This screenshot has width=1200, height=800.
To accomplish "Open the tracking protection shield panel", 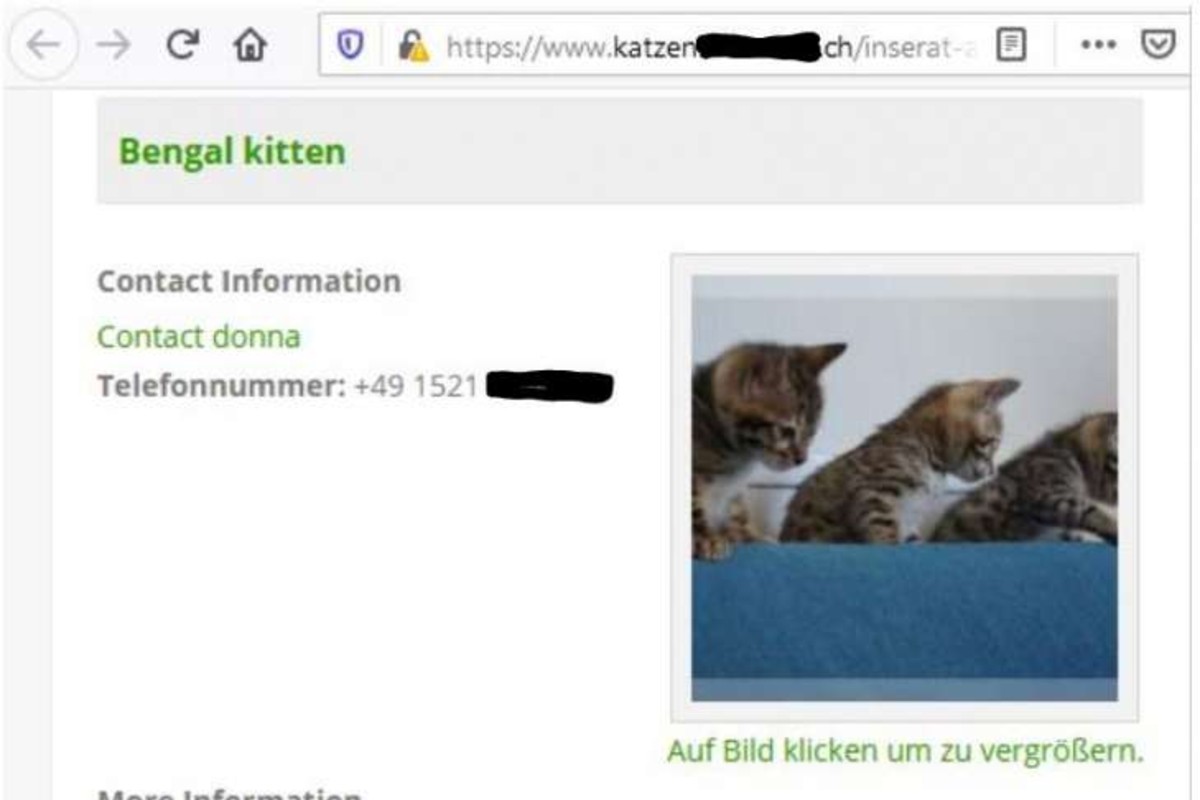I will point(349,45).
